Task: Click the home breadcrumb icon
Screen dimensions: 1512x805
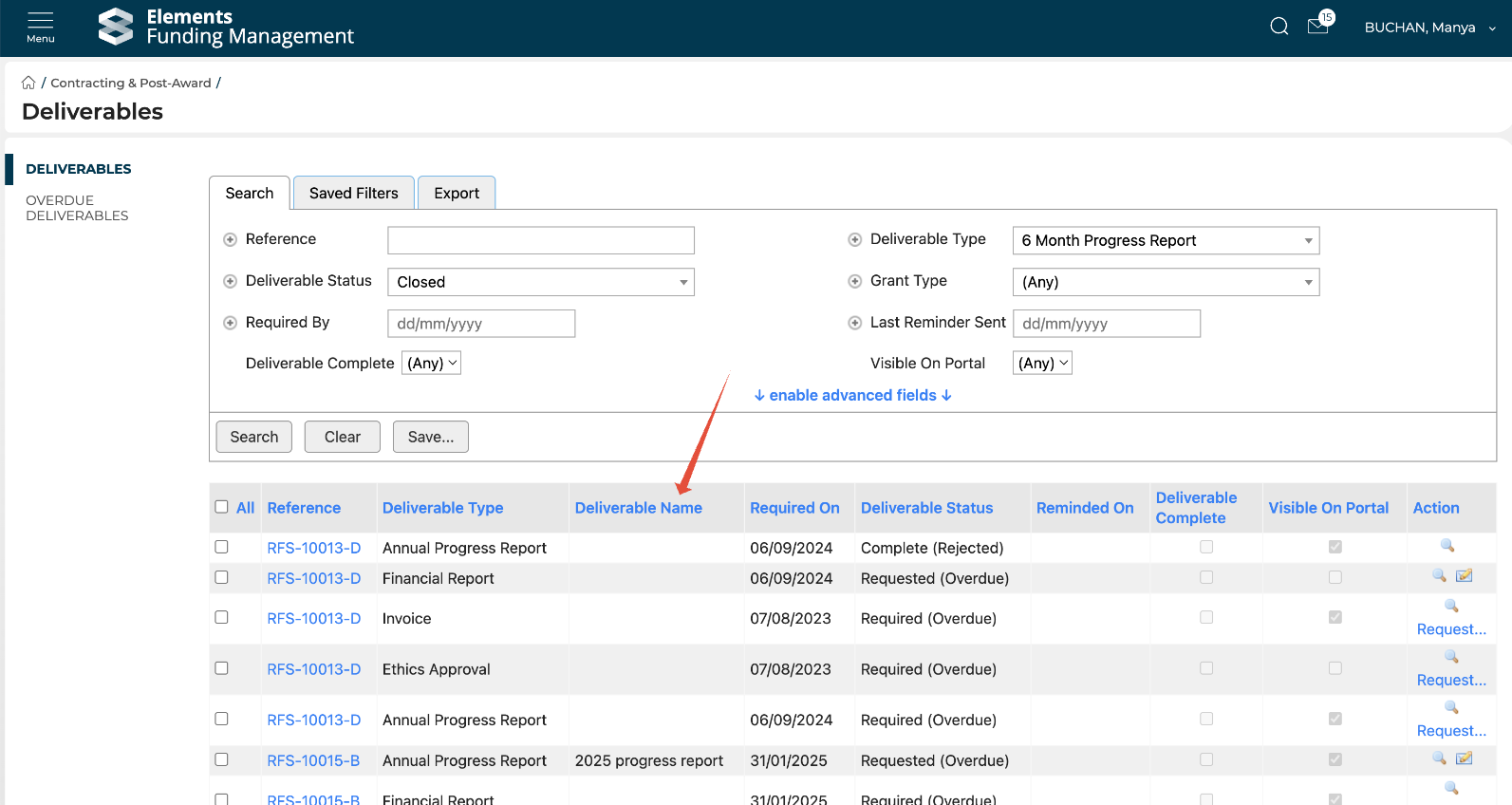Action: [x=28, y=83]
